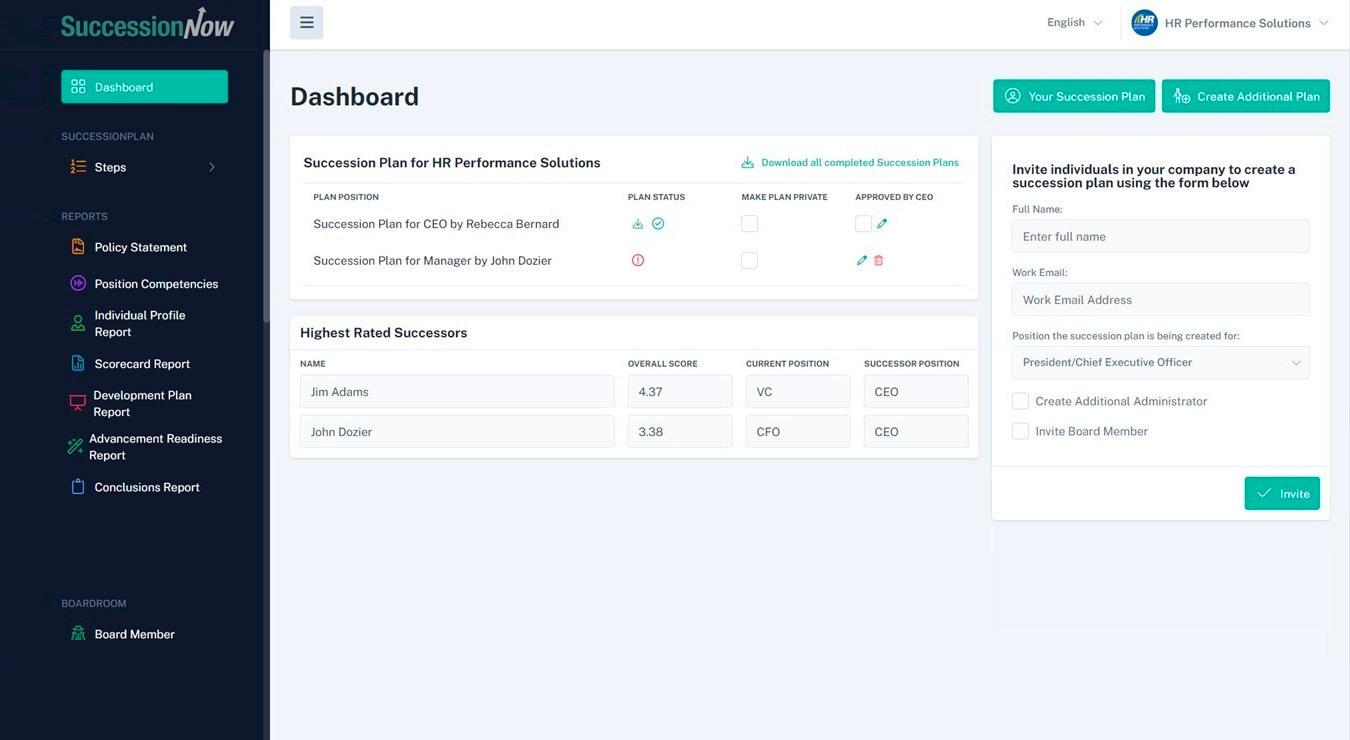
Task: Edit the Manager plan by John Dozier
Action: point(861,260)
